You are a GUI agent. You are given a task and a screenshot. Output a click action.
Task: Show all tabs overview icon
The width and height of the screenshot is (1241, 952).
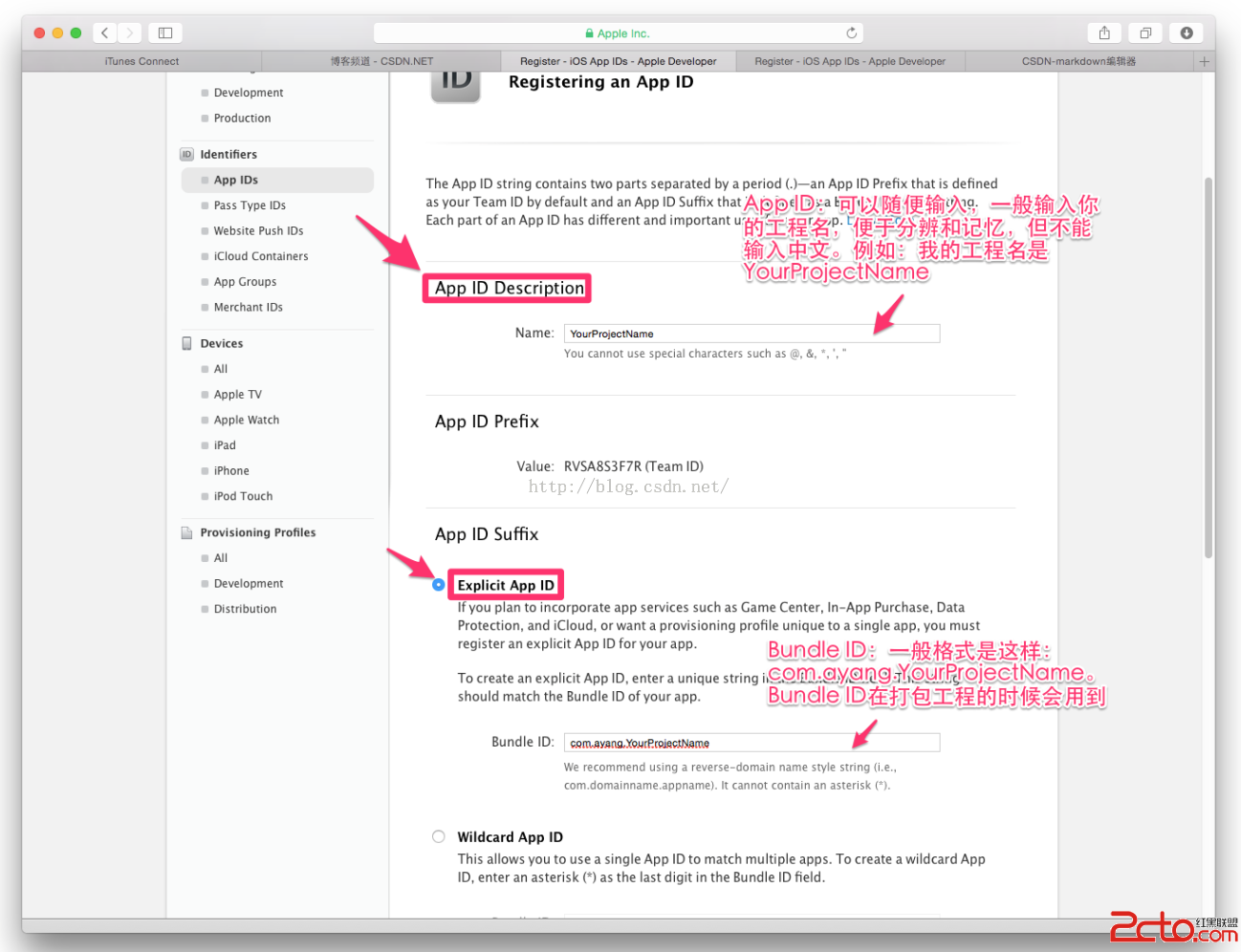pyautogui.click(x=1145, y=32)
